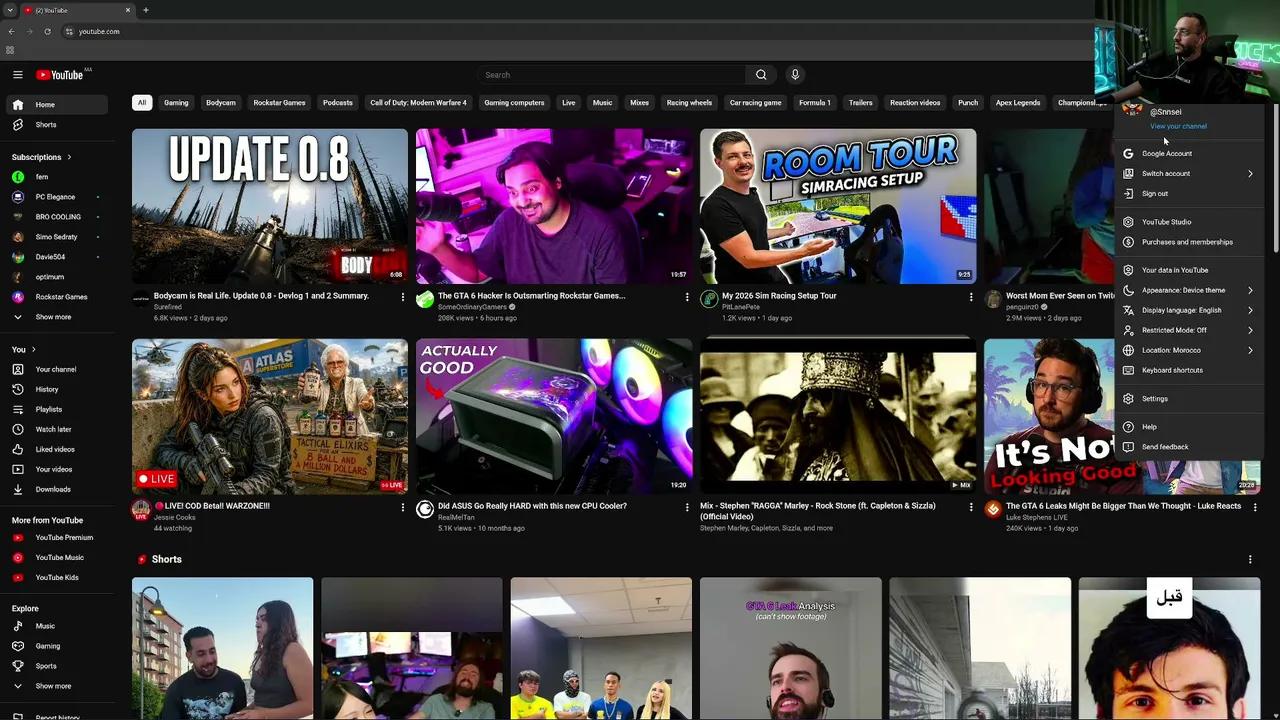
Task: Expand the You section chevron
Action: [33, 349]
